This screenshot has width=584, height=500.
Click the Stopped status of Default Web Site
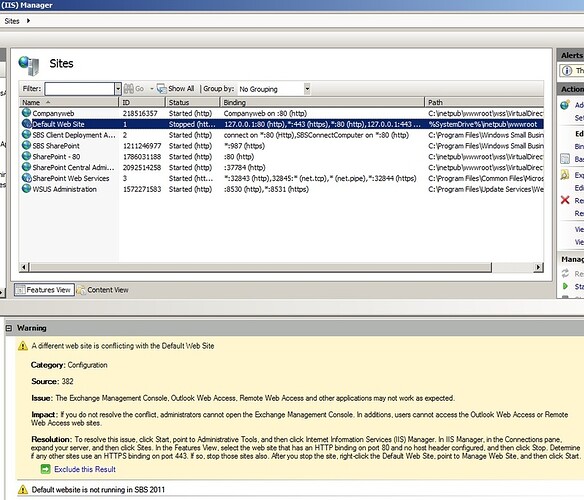(x=192, y=124)
